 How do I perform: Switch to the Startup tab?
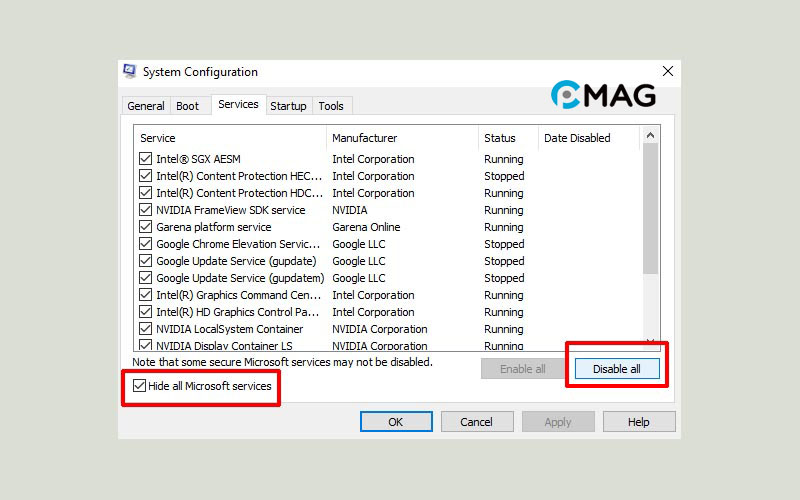288,106
